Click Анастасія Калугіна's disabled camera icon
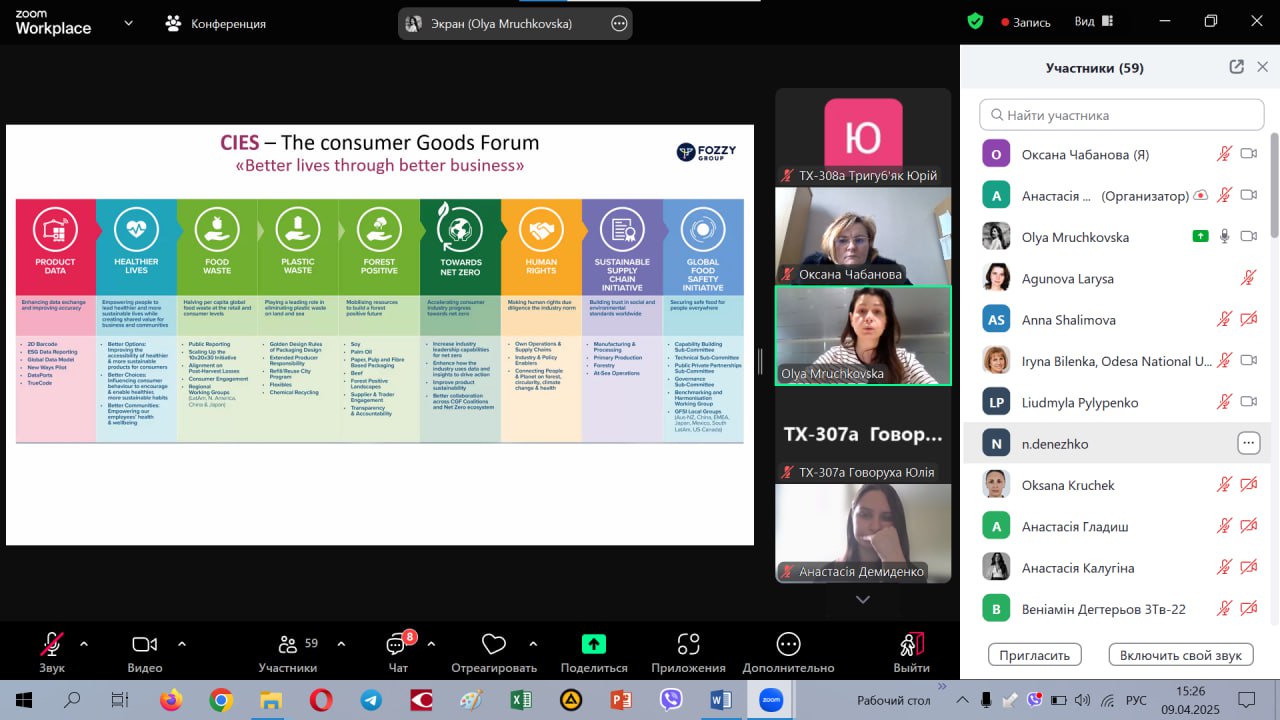1280x720 pixels. pyautogui.click(x=1248, y=567)
